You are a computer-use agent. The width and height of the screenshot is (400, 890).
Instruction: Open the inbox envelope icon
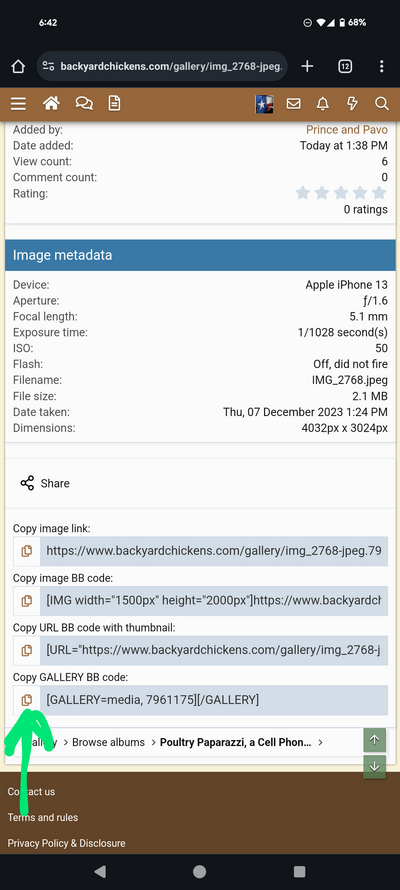point(293,104)
